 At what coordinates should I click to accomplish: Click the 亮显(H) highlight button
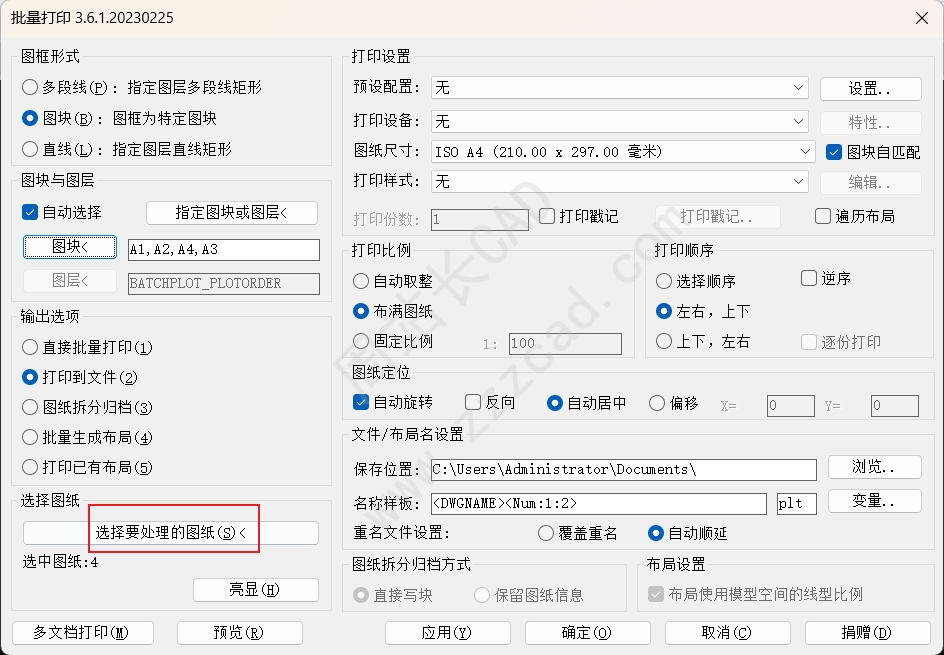[x=254, y=589]
